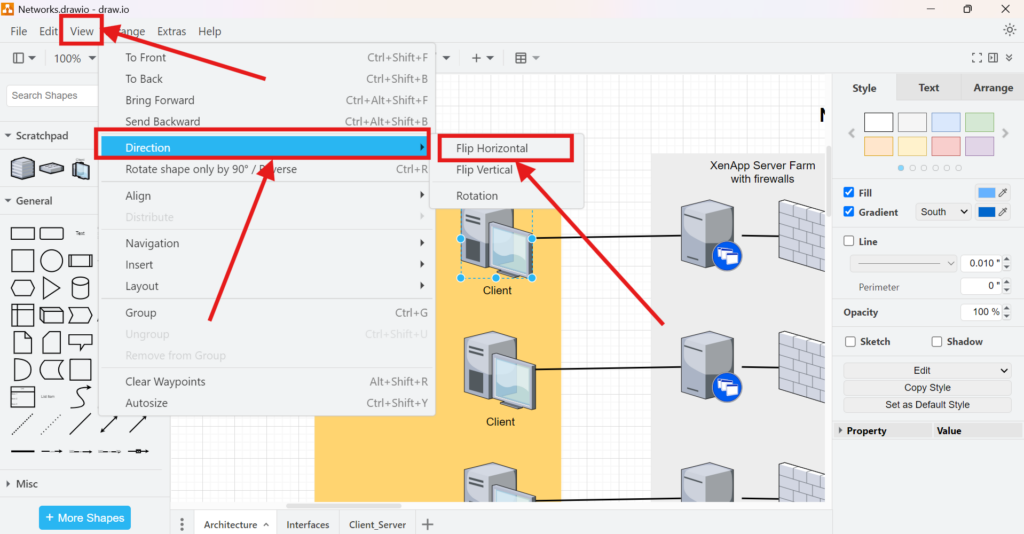1024x534 pixels.
Task: Switch to the Interfaces page tab
Action: point(308,524)
